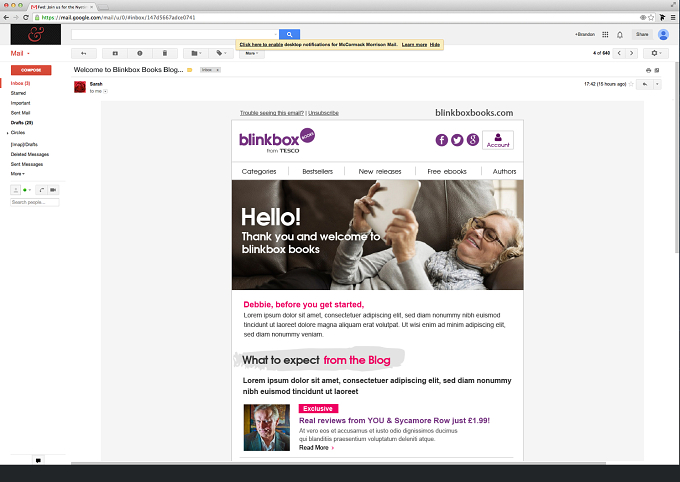Image resolution: width=680 pixels, height=482 pixels.
Task: Open the +Brandon Google+ link
Action: click(x=585, y=34)
